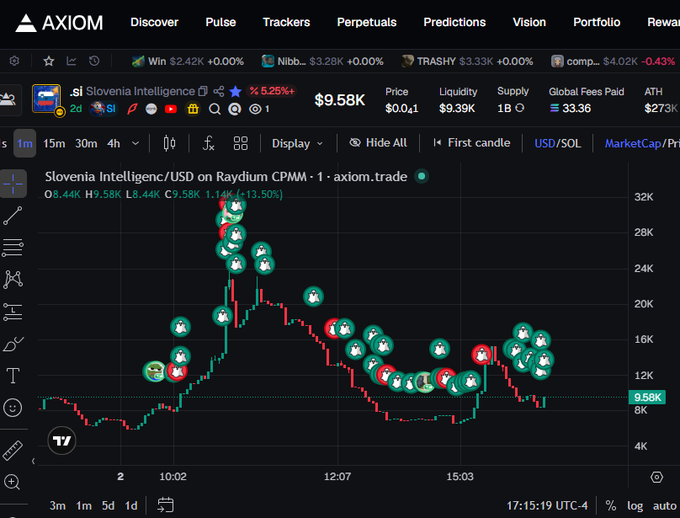Open the Trackers tab
The image size is (680, 518).
pos(287,22)
